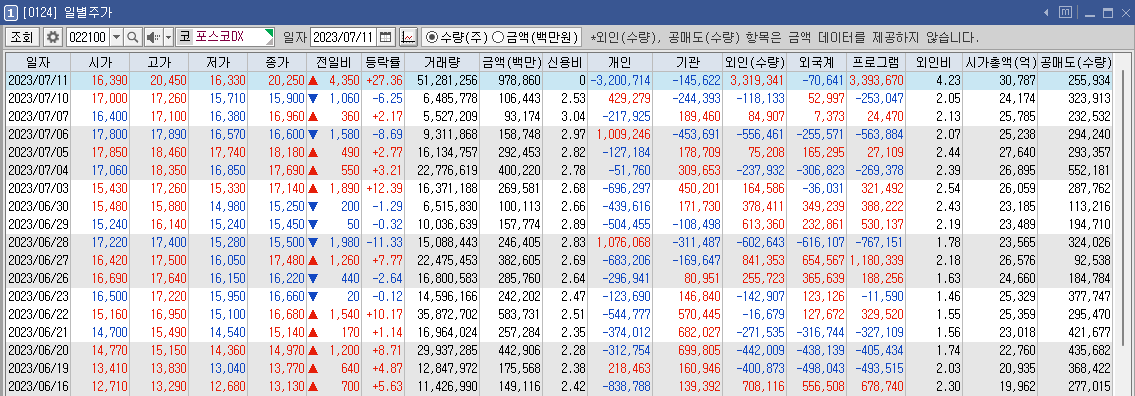Click the program value 3,393,670
The width and height of the screenshot is (1135, 396).
coord(877,80)
